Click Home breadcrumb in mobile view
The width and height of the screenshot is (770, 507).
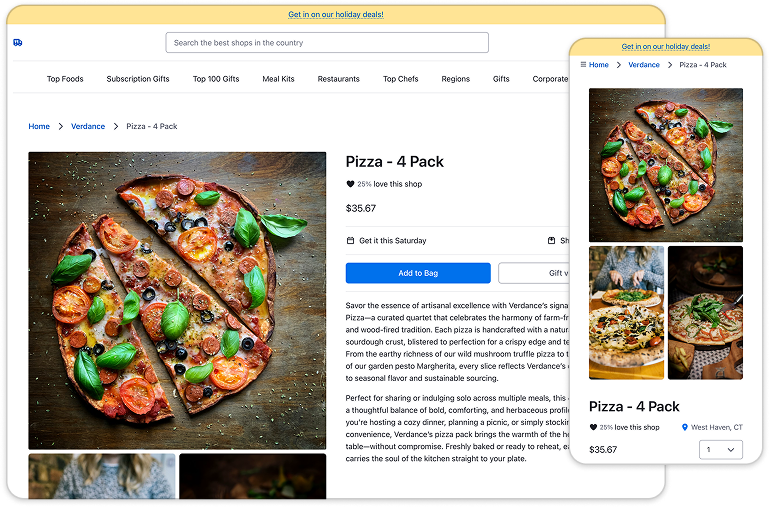pyautogui.click(x=599, y=65)
